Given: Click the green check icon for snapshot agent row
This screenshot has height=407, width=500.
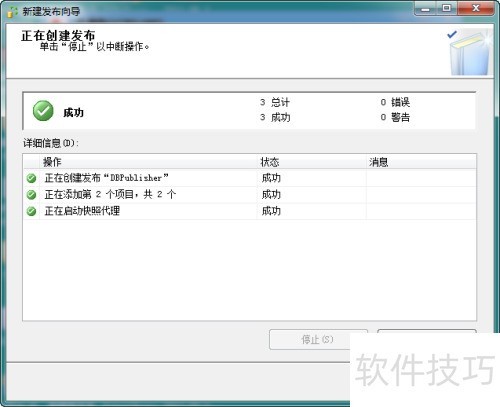Looking at the screenshot, I should 31,211.
